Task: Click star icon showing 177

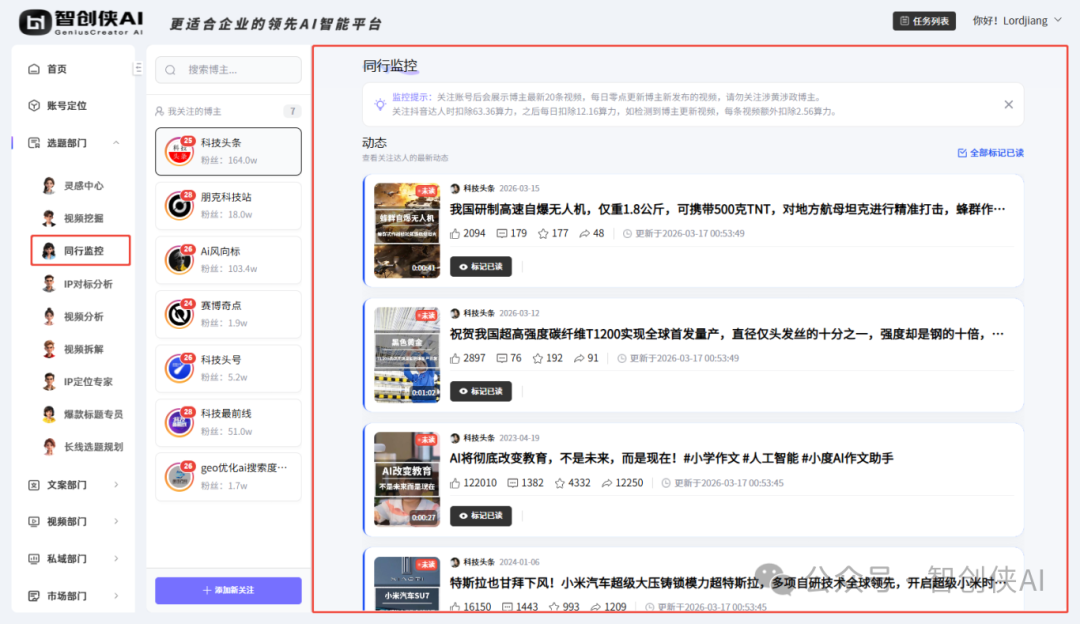Action: coord(543,233)
